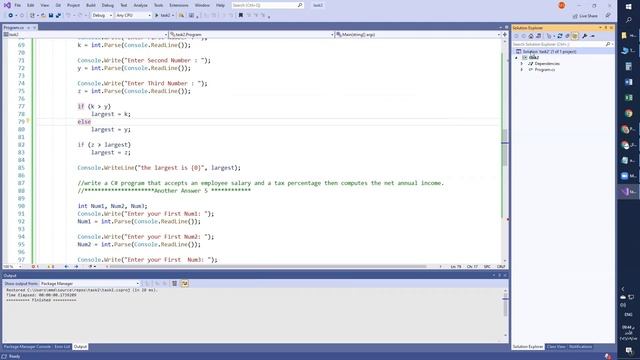Click the feedback icon near Live Share
Viewport: 640px width, 360px height.
(x=608, y=16)
